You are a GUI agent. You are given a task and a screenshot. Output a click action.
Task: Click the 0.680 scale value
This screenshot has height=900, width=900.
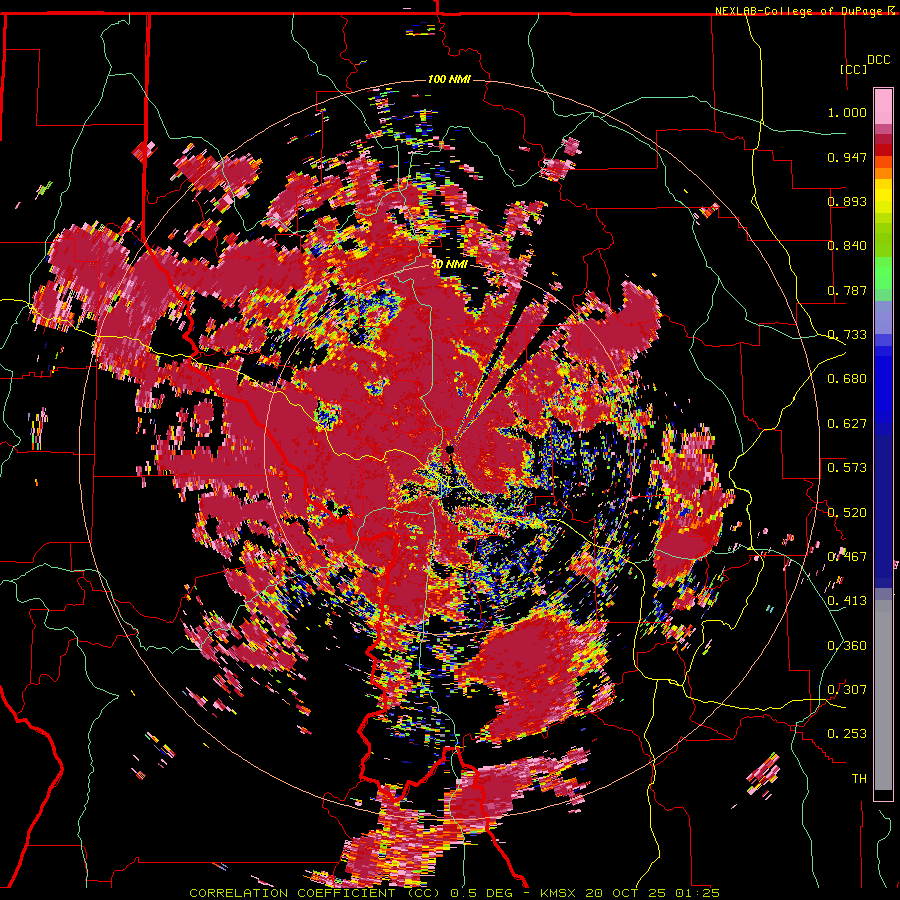[x=847, y=379]
